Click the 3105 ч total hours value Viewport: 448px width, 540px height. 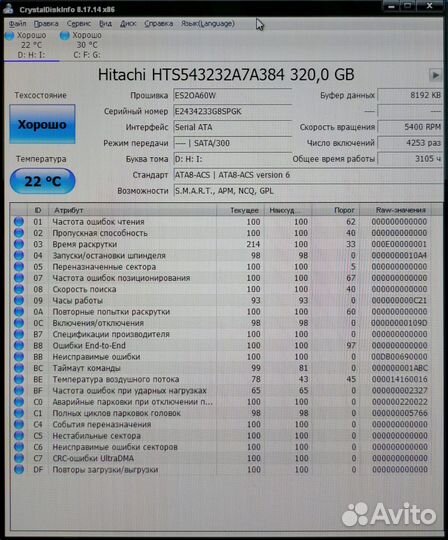click(x=410, y=159)
